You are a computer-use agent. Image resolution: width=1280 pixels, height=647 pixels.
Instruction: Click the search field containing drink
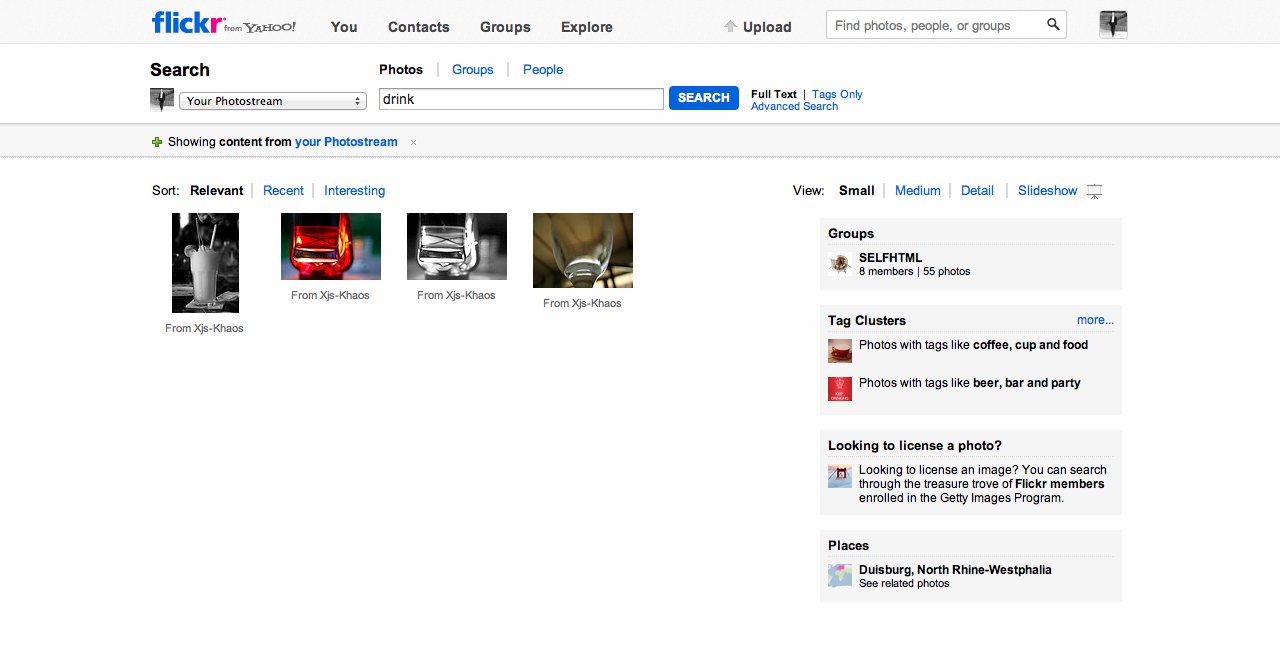(521, 99)
